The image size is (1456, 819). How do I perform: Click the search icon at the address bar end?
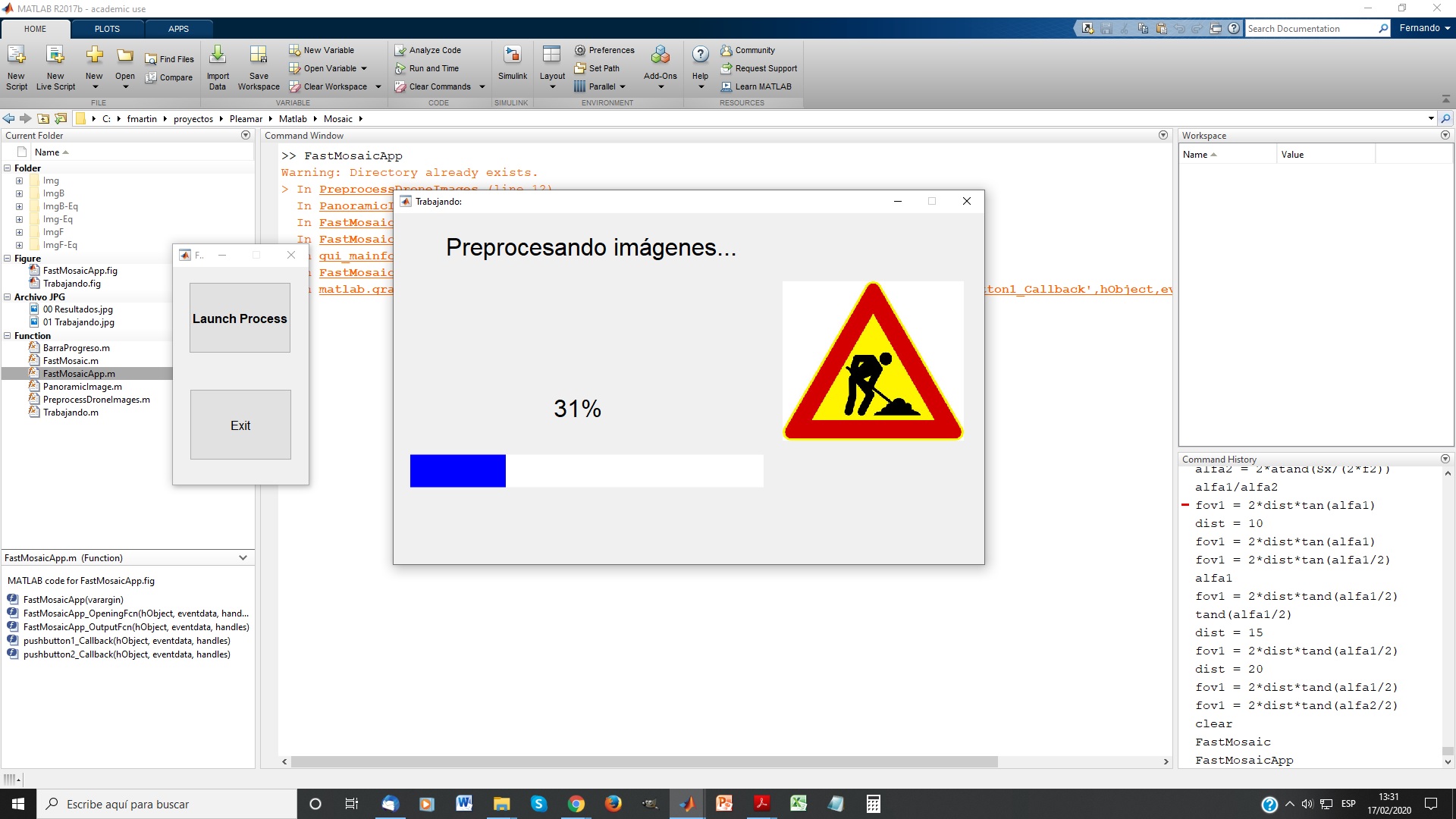click(1445, 118)
